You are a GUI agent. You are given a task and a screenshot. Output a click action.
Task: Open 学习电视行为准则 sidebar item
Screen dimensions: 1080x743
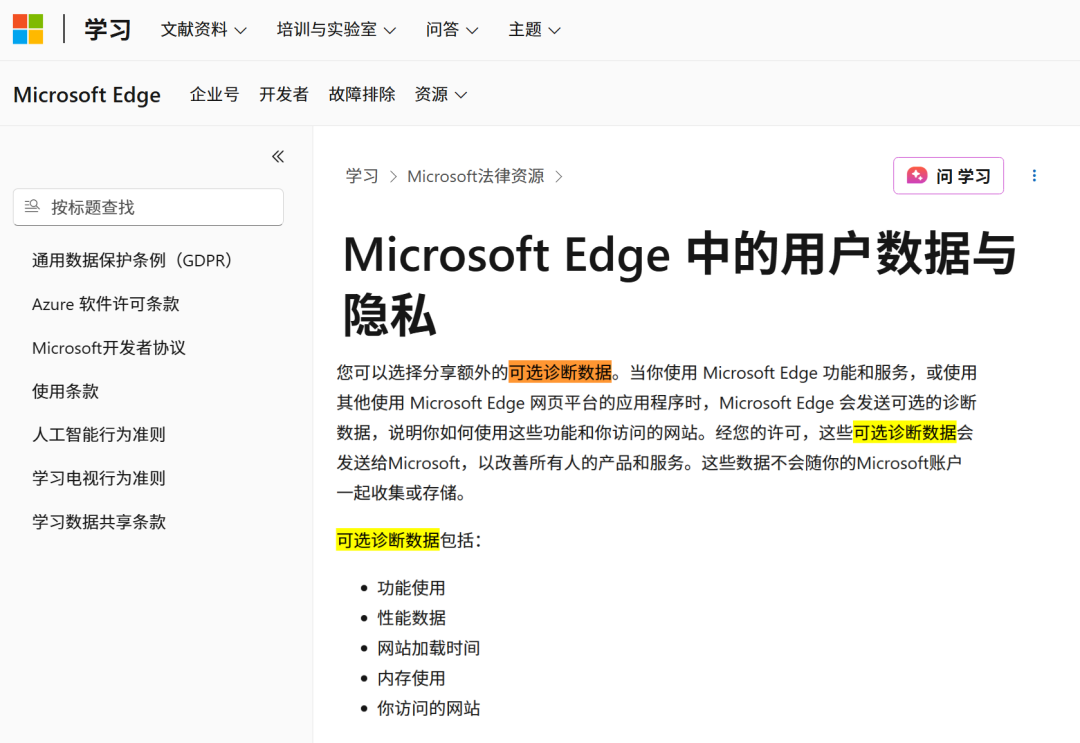[98, 478]
